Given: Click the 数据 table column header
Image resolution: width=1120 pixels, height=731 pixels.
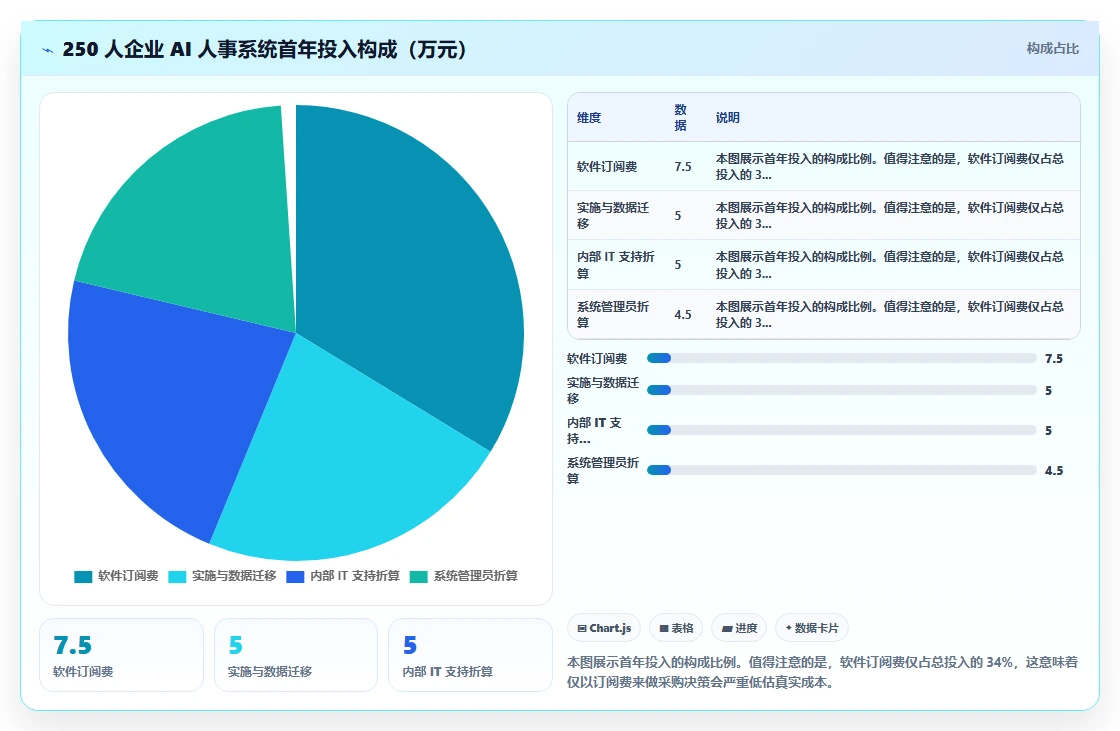Looking at the screenshot, I should pyautogui.click(x=681, y=118).
